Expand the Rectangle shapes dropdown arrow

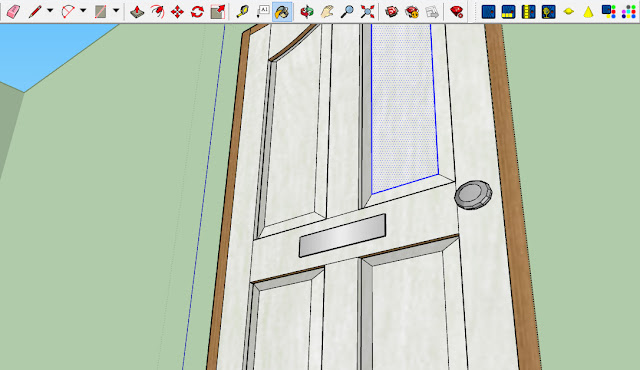(116, 11)
